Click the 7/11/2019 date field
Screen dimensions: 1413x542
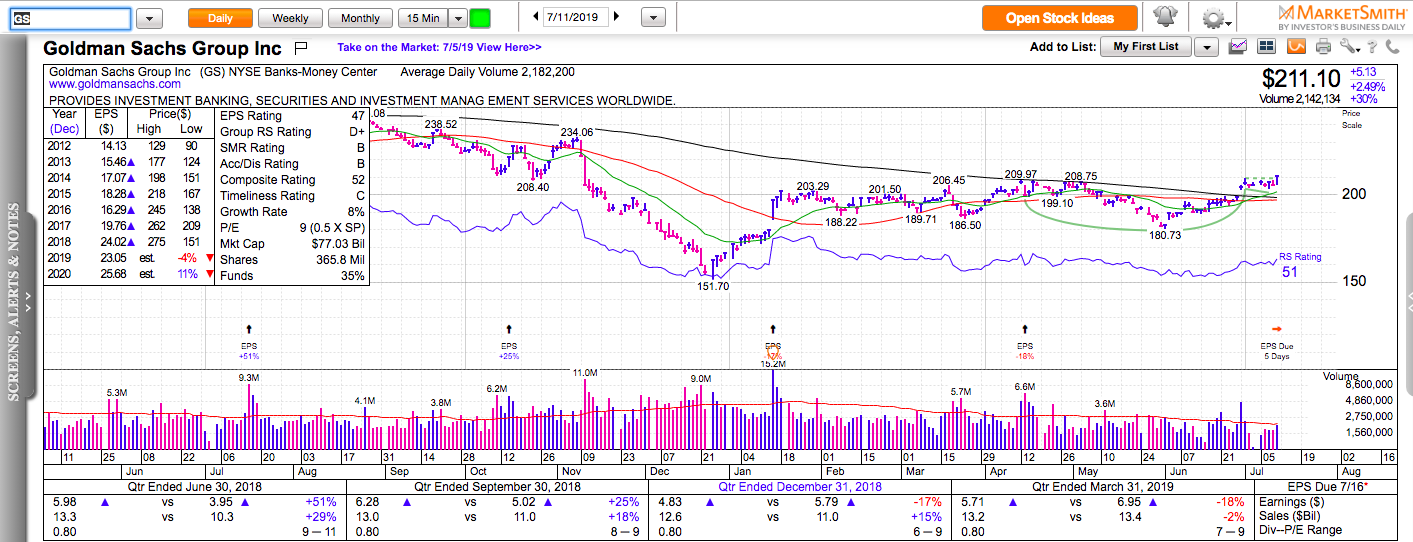pos(576,18)
